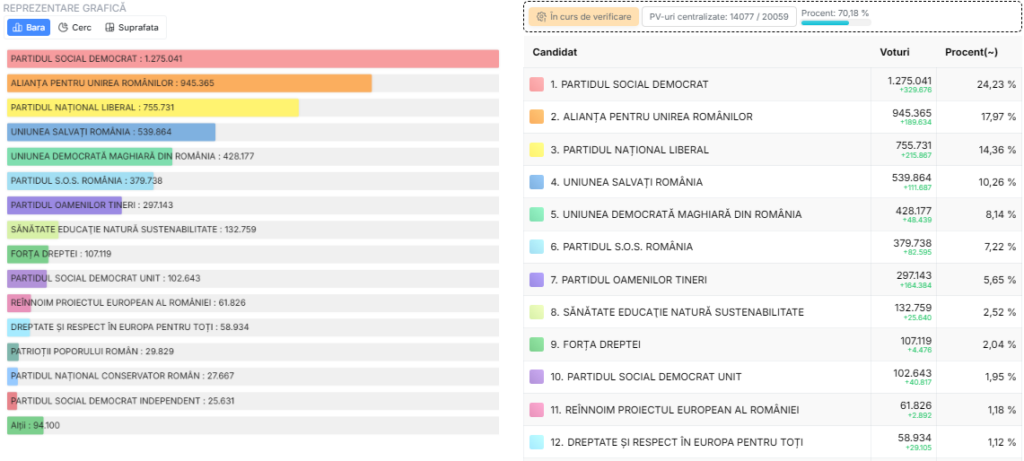Click the blue swatch for Uniunea Salvați România
The width and height of the screenshot is (1024, 461).
[x=537, y=182]
